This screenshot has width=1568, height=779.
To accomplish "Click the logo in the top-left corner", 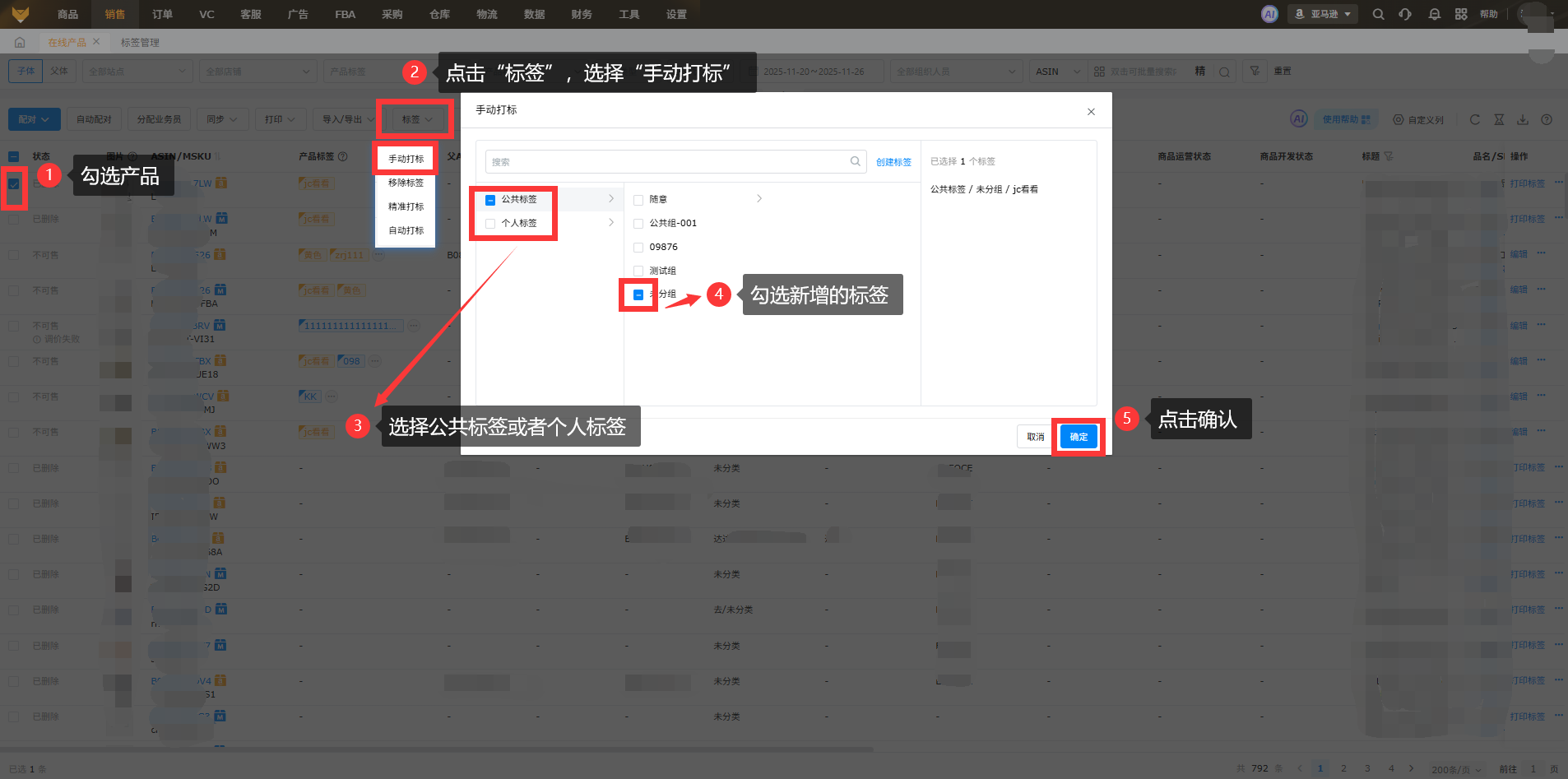I will (x=21, y=14).
